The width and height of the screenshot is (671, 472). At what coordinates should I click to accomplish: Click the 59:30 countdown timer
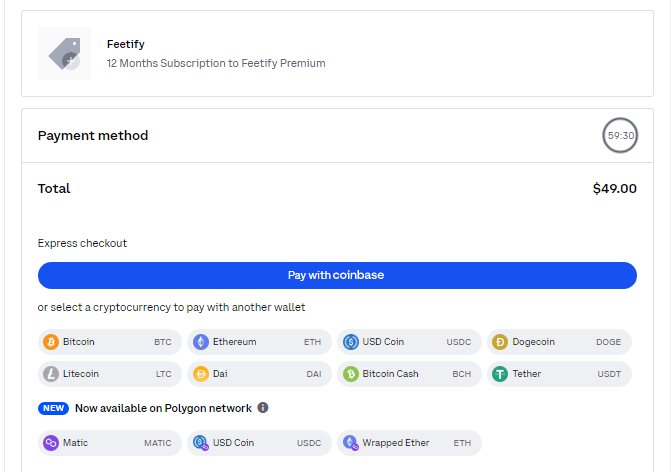coord(621,135)
